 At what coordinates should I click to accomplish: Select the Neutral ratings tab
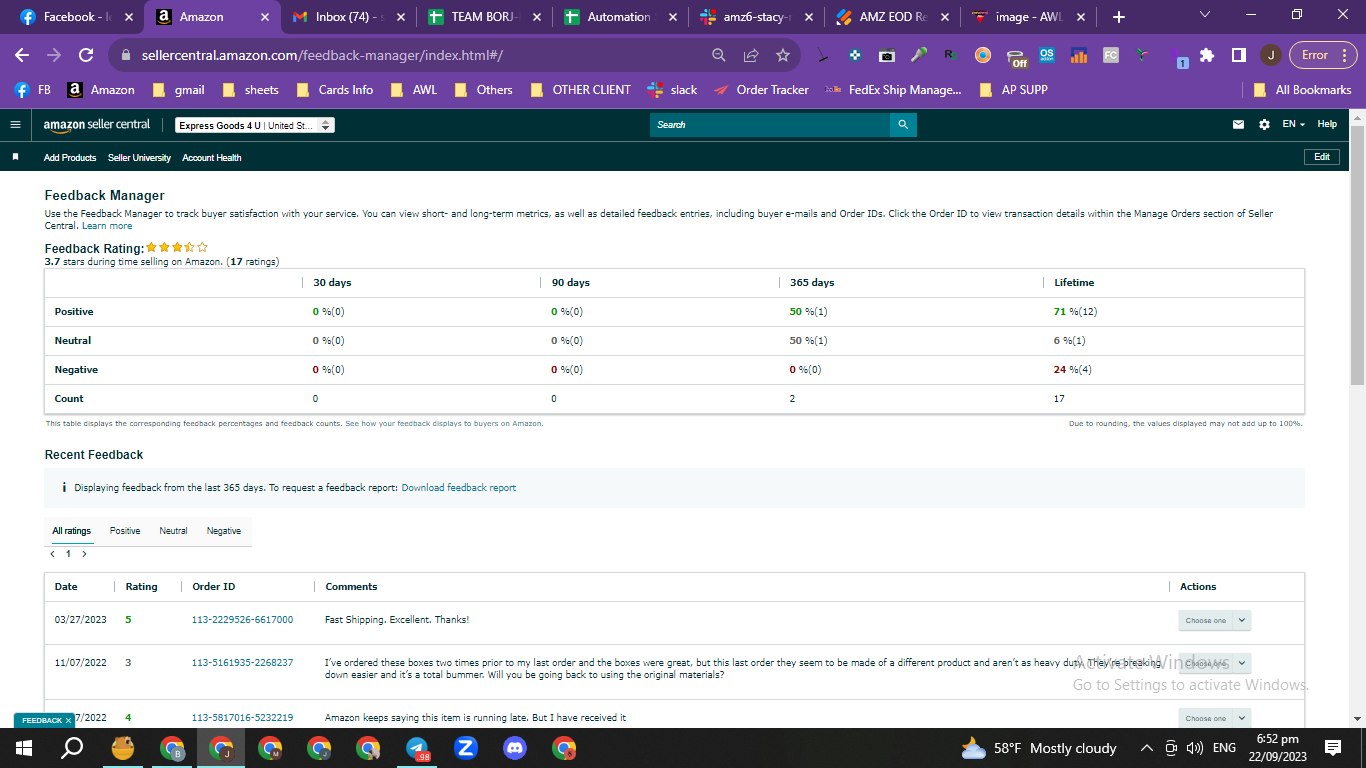pyautogui.click(x=173, y=531)
